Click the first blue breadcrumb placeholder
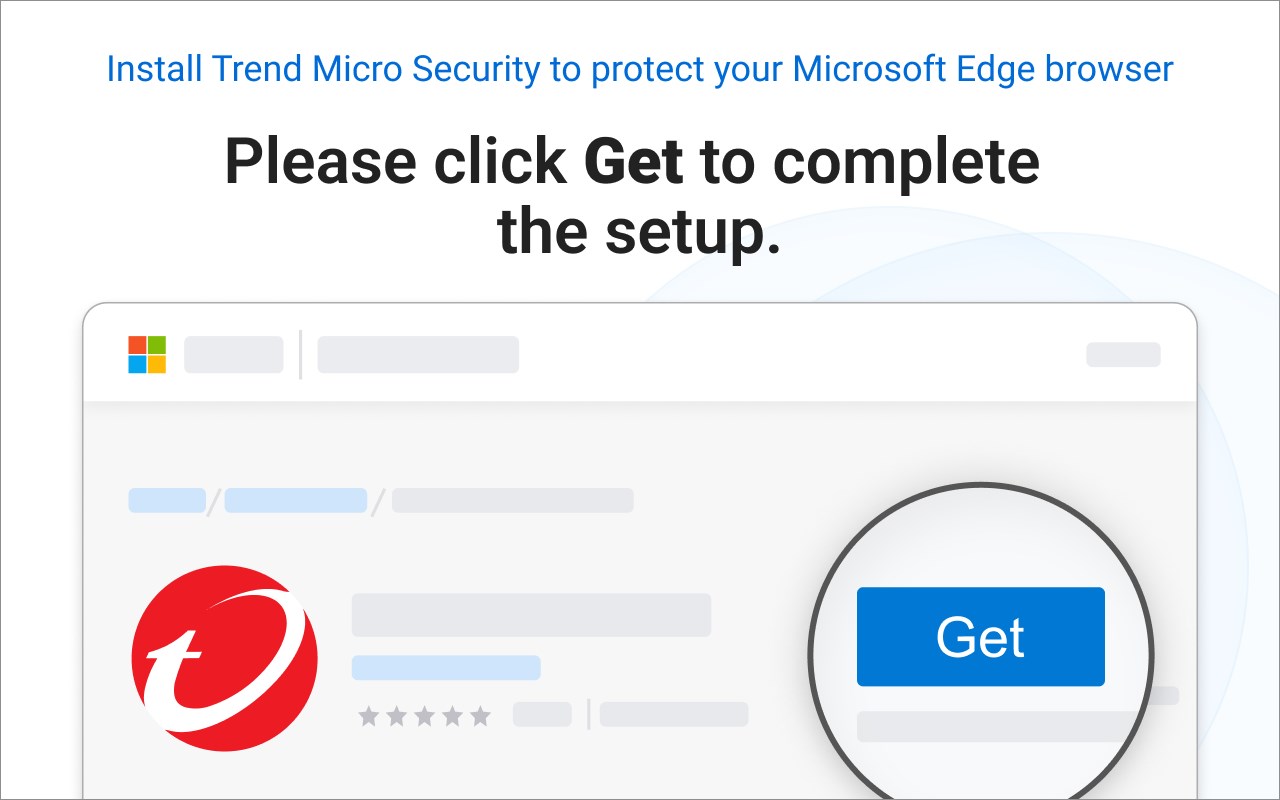The height and width of the screenshot is (800, 1280). point(166,500)
